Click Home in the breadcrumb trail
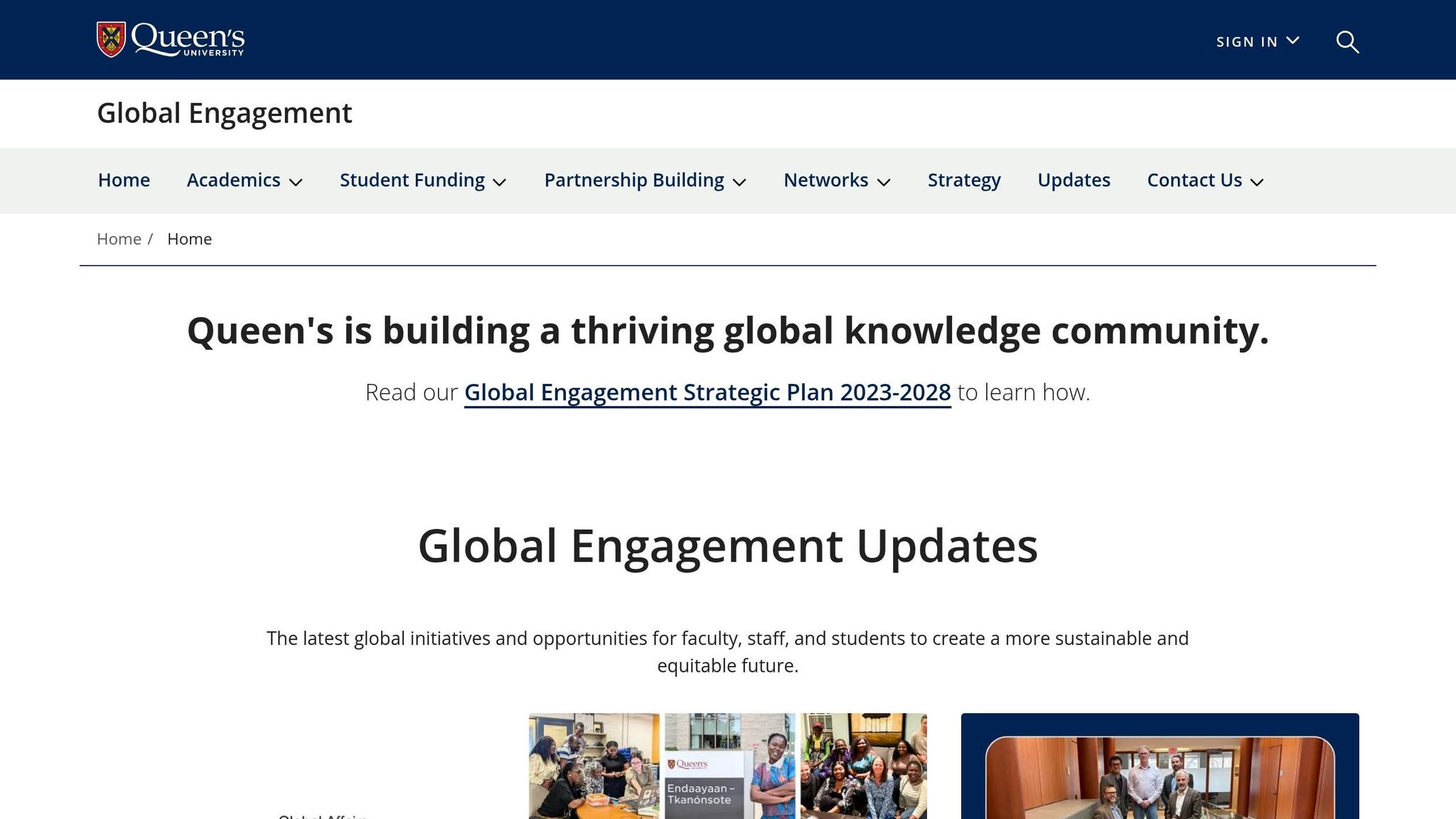1456x819 pixels. pyautogui.click(x=119, y=239)
